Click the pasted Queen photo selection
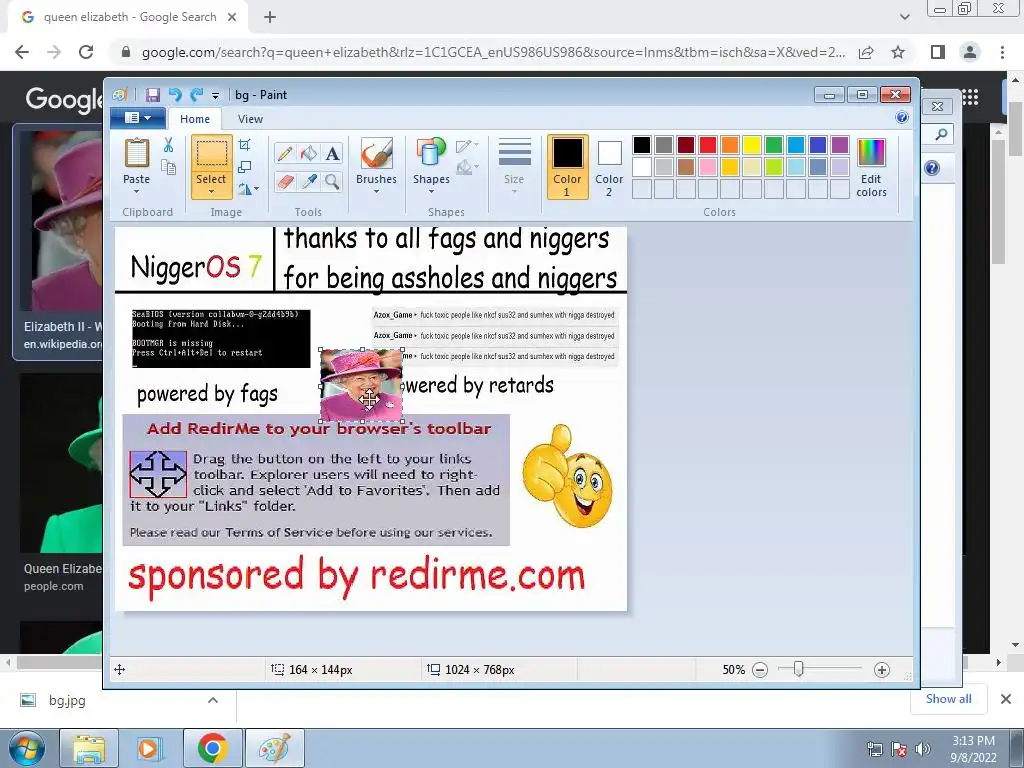 coord(361,385)
